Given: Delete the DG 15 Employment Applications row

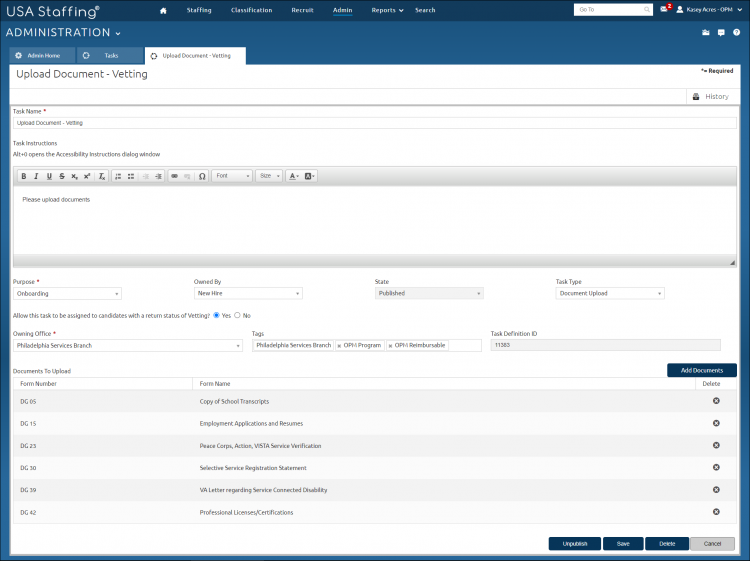Looking at the screenshot, I should coord(716,423).
